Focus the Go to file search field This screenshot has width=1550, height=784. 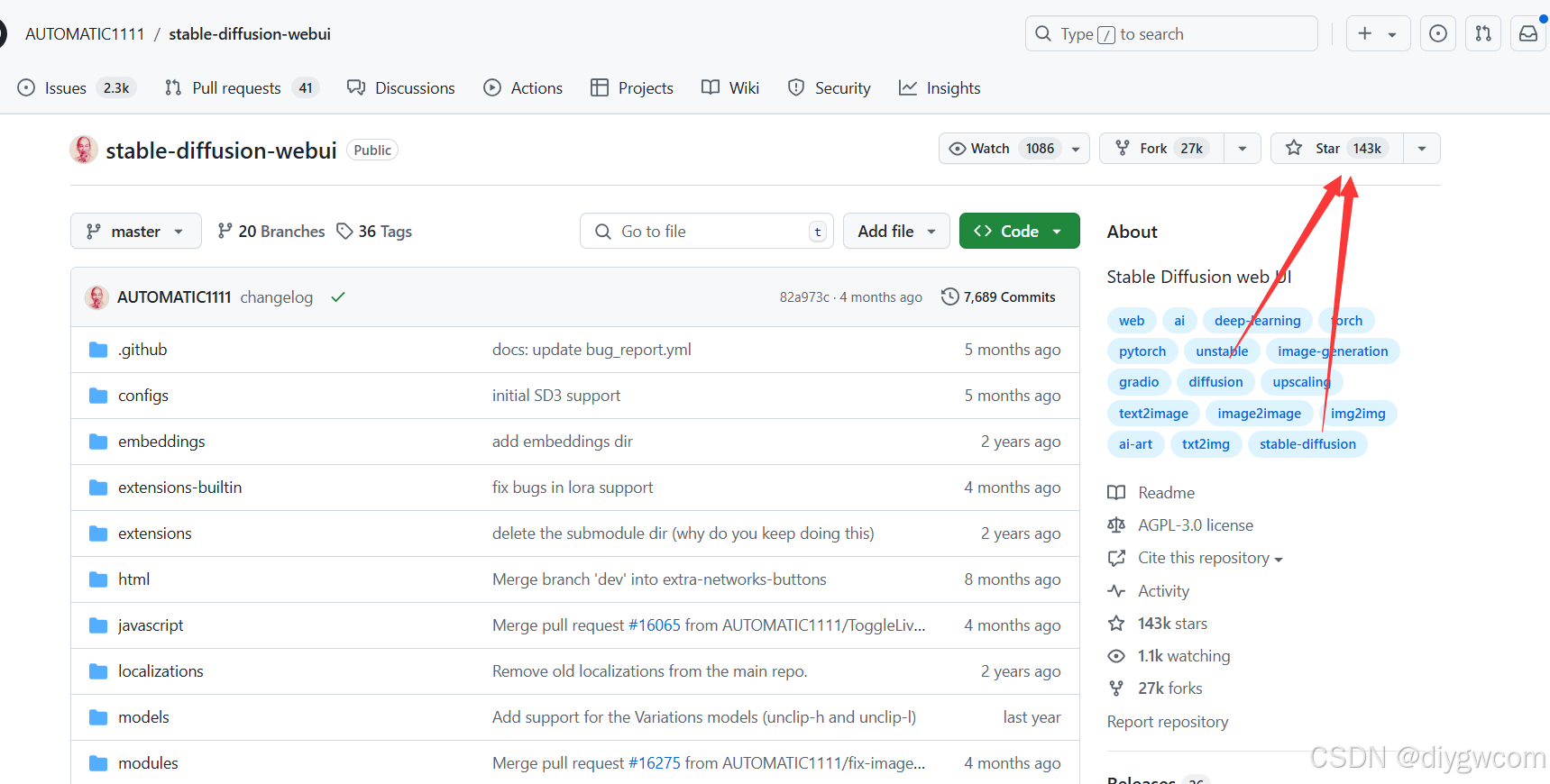click(707, 232)
